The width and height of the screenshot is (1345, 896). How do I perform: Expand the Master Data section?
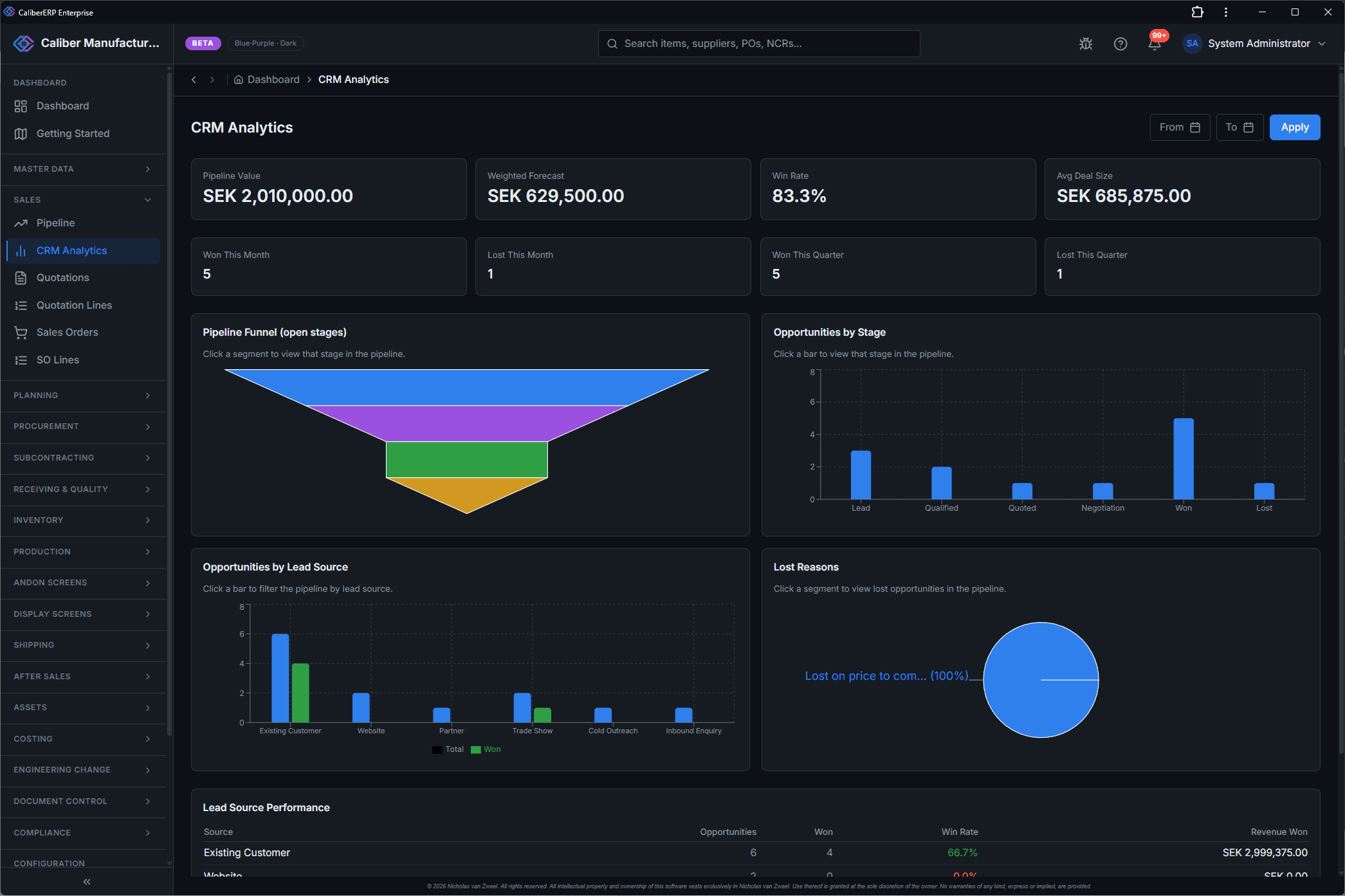[83, 169]
